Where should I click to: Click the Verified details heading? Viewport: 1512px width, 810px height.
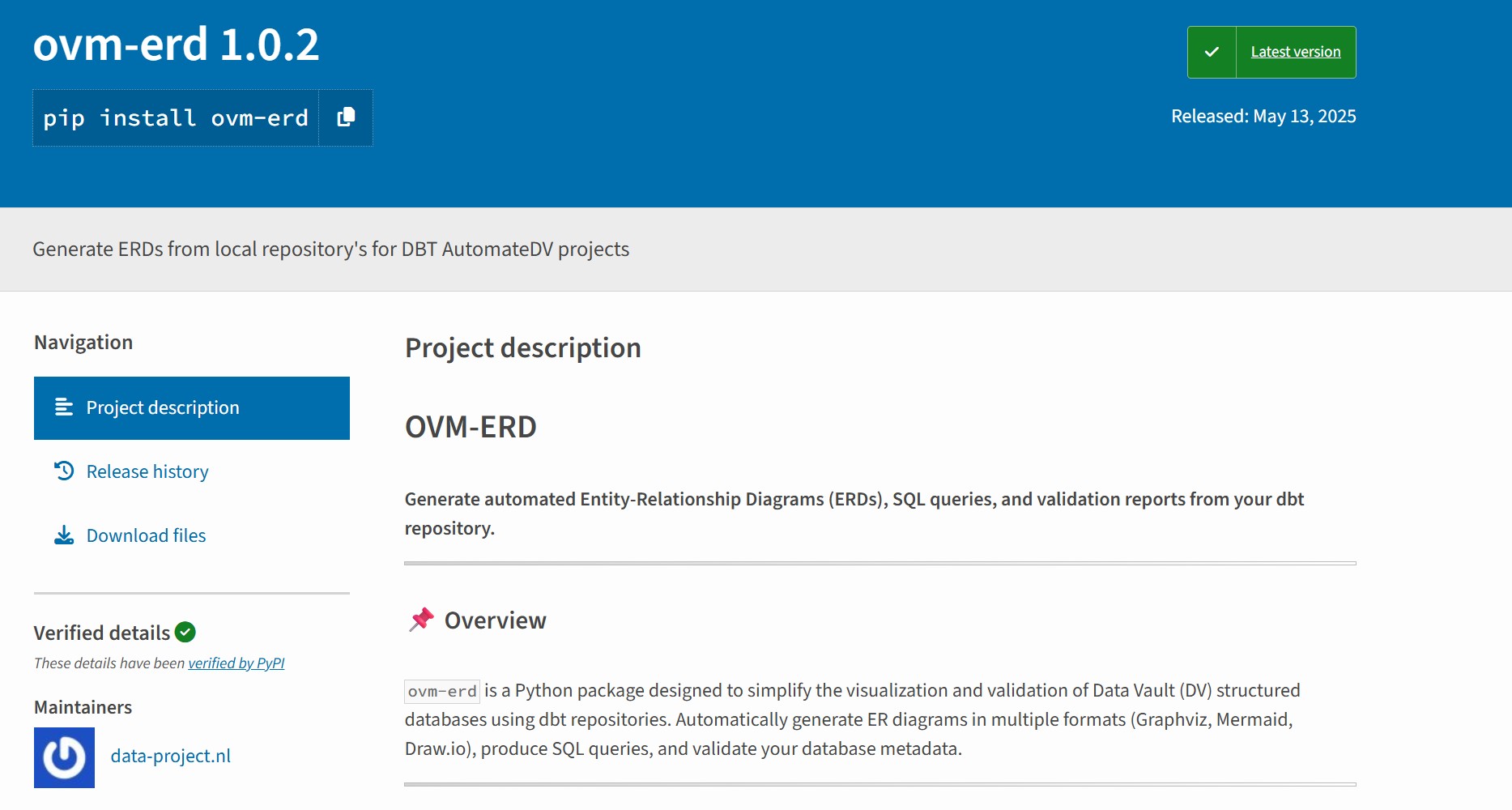tap(102, 633)
